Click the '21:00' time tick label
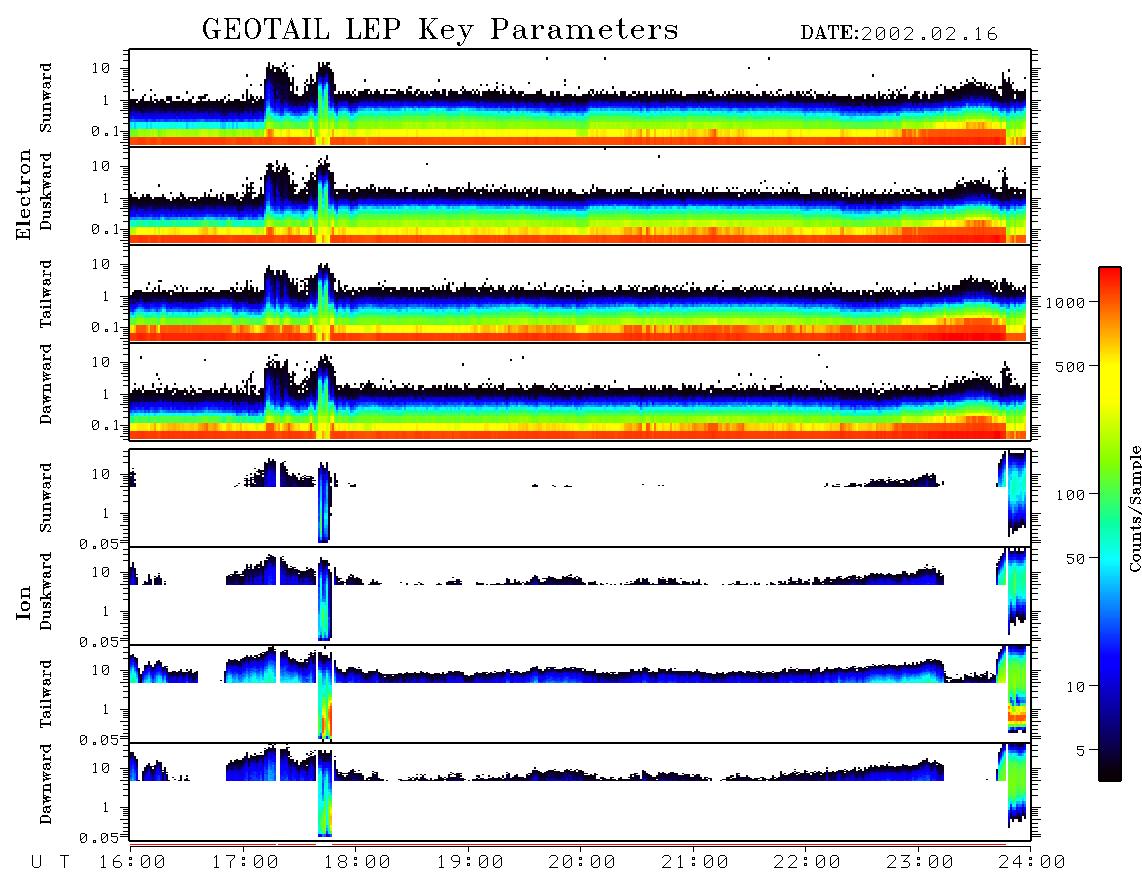Viewport: 1142px width, 880px height. tap(695, 863)
